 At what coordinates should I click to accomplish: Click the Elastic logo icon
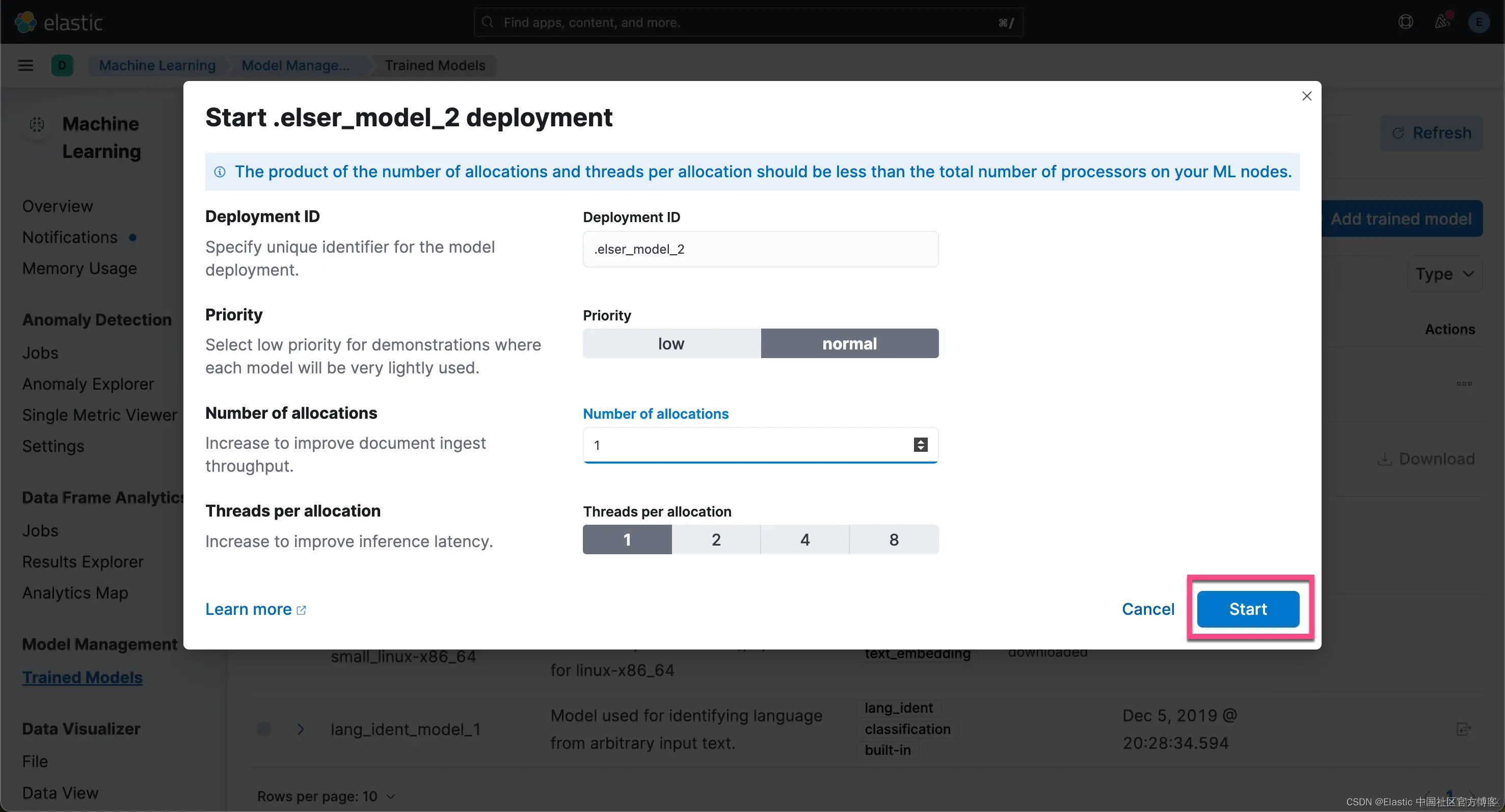click(x=25, y=22)
